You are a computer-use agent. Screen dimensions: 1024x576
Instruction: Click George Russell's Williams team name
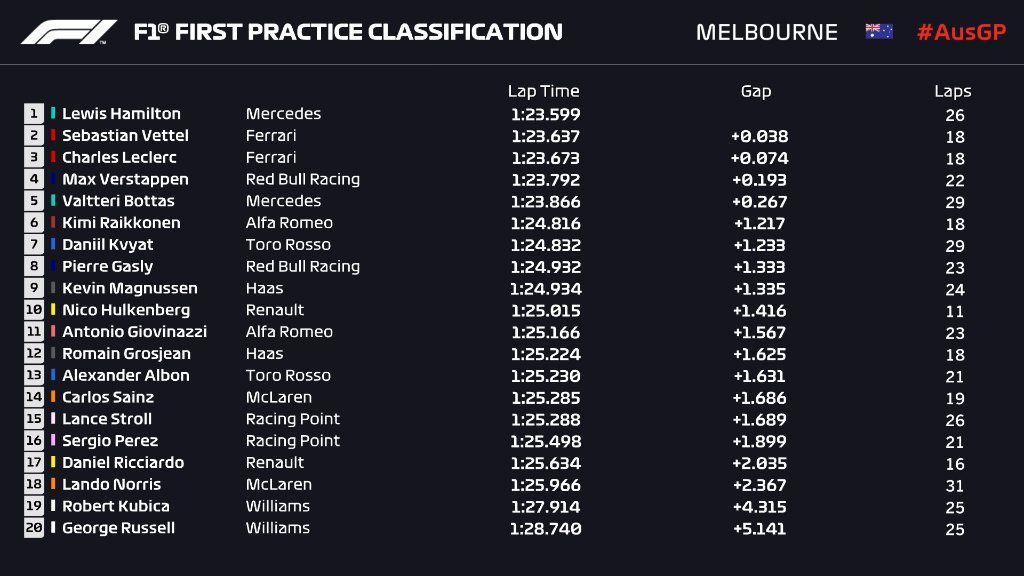pos(278,528)
